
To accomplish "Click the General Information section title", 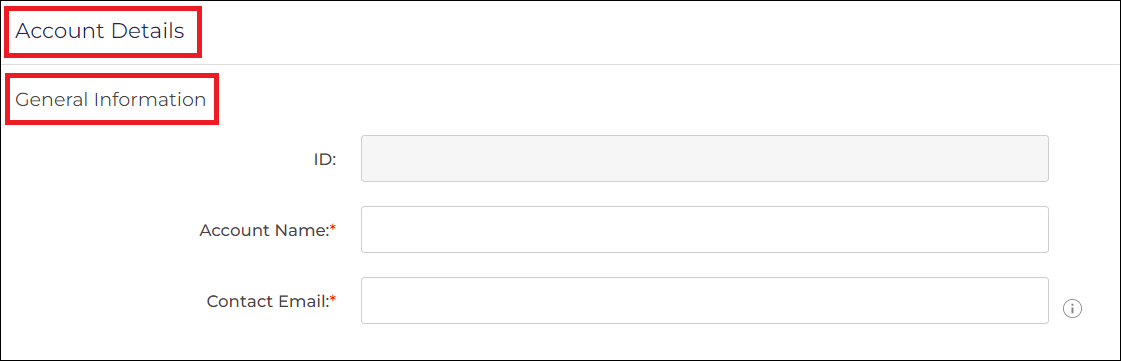I will [x=111, y=99].
